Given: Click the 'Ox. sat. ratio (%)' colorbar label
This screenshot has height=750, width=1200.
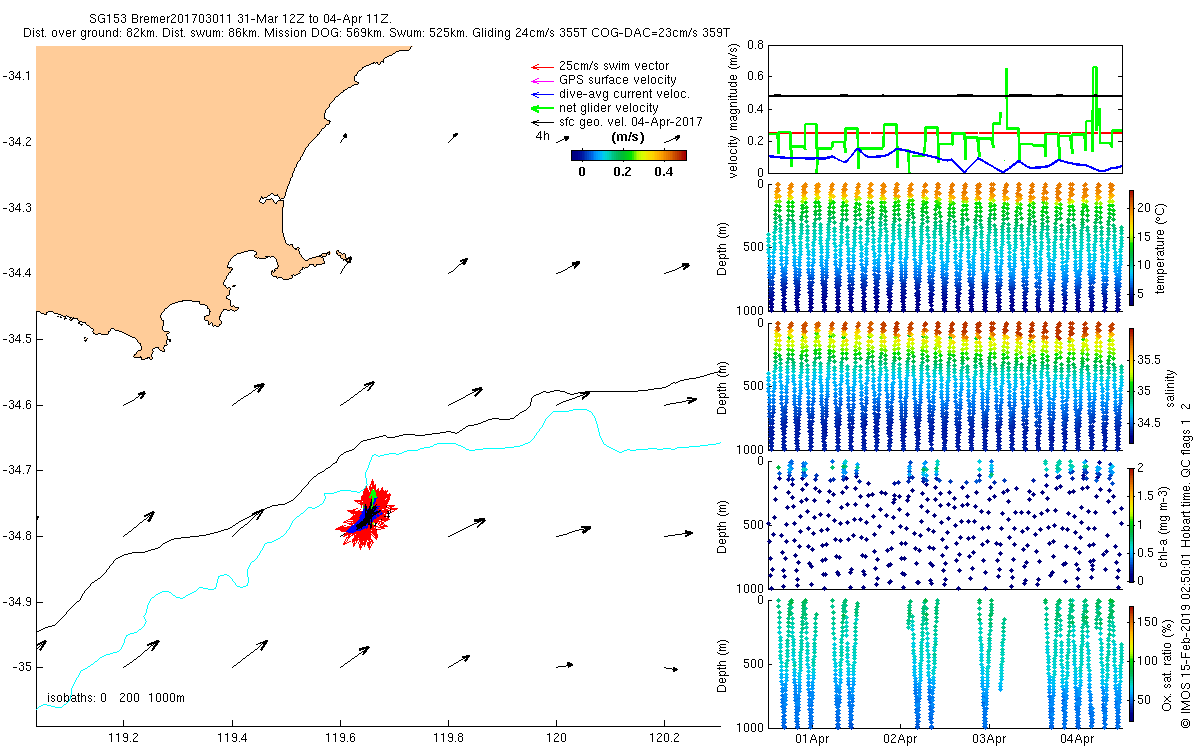Looking at the screenshot, I should pyautogui.click(x=1166, y=664).
